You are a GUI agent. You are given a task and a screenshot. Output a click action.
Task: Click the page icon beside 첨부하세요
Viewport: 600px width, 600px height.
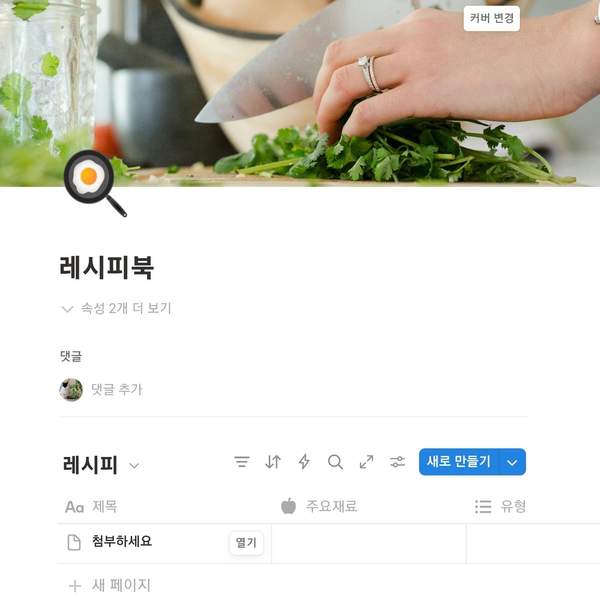pos(74,543)
